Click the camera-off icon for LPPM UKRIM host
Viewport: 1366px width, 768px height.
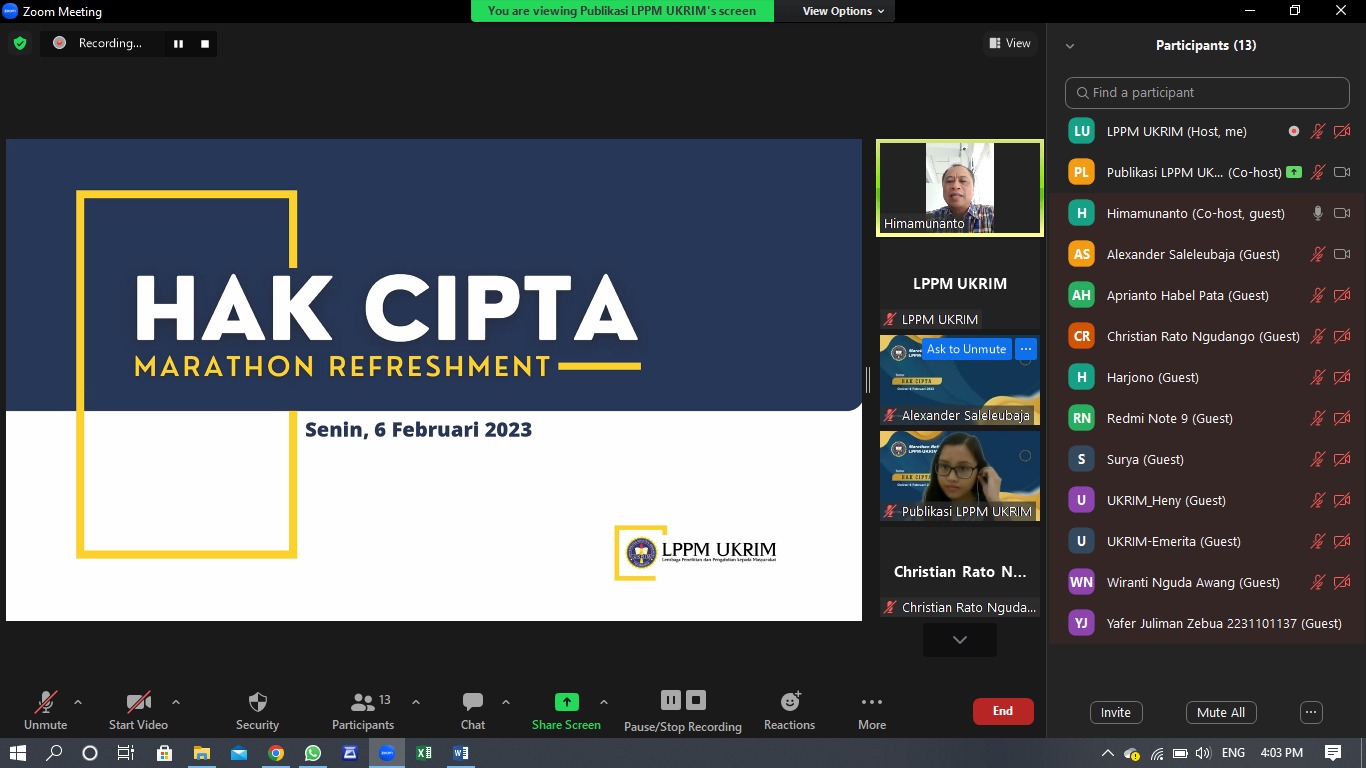pos(1342,131)
